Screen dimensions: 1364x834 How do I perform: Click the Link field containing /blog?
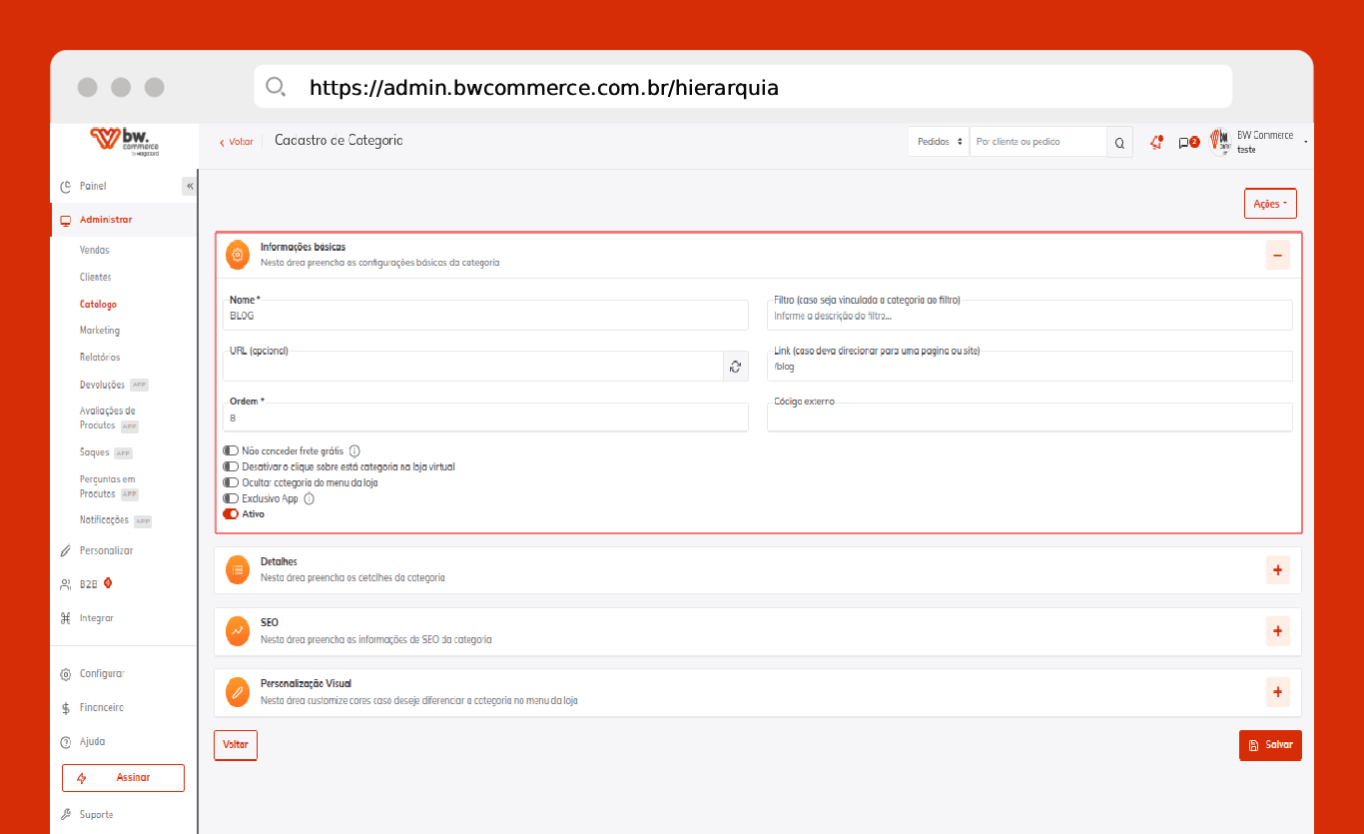click(x=1030, y=366)
